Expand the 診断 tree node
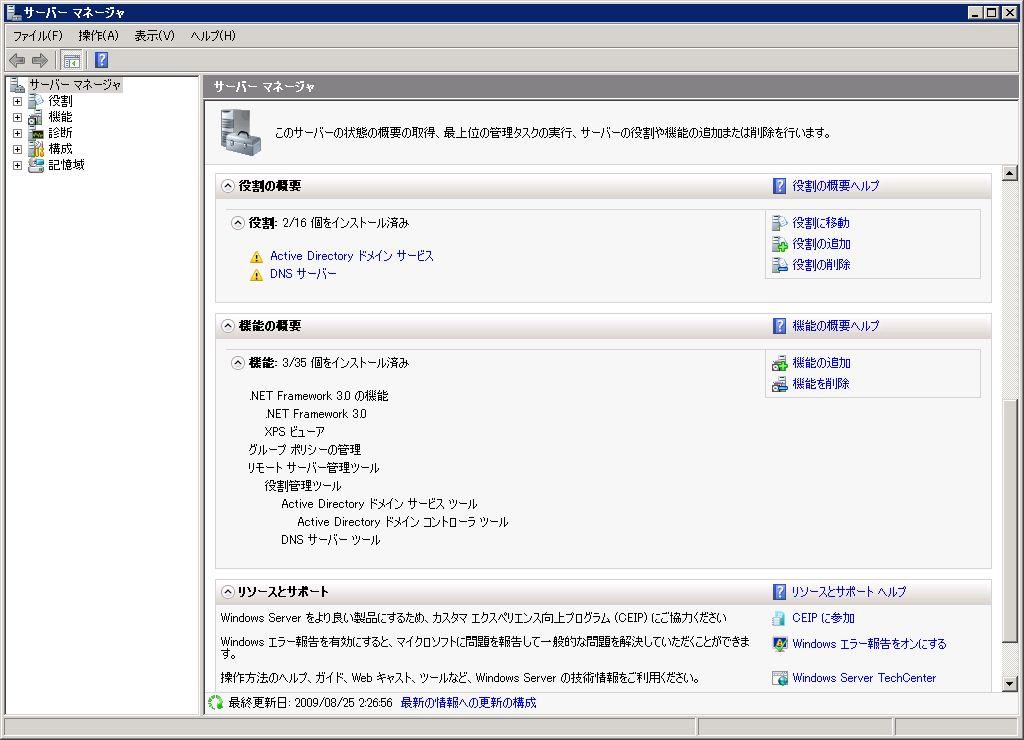Viewport: 1024px width, 740px height. 18,133
